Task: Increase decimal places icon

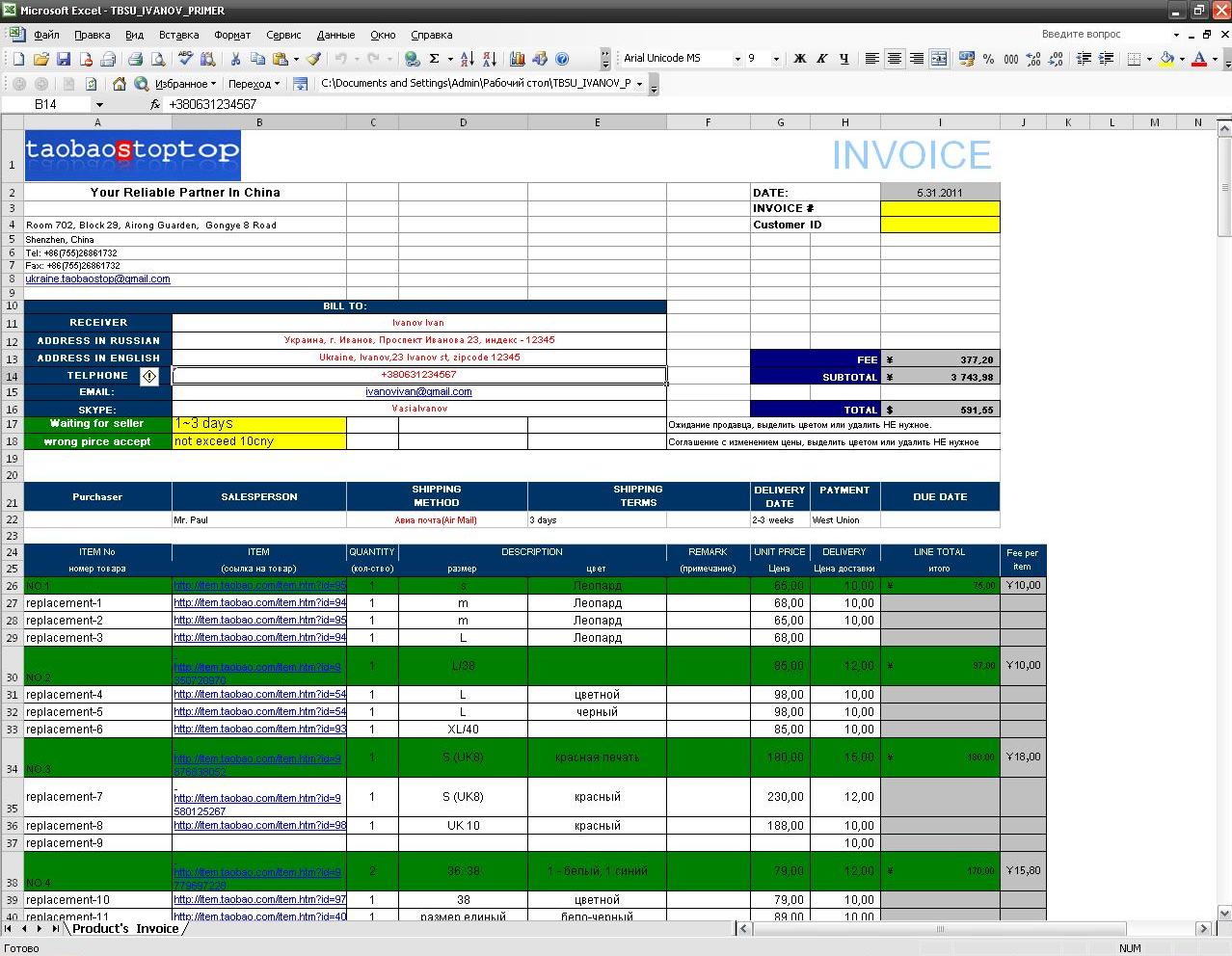Action: [1033, 59]
